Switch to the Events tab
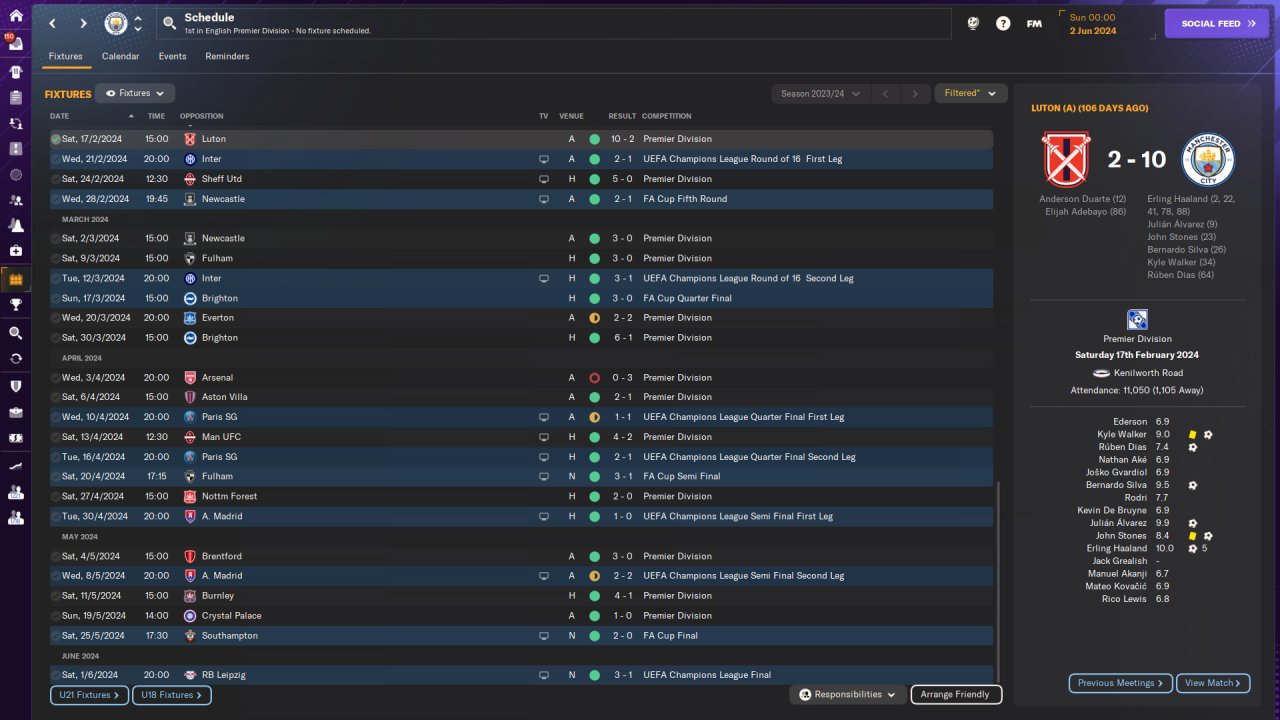1280x720 pixels. 172,56
